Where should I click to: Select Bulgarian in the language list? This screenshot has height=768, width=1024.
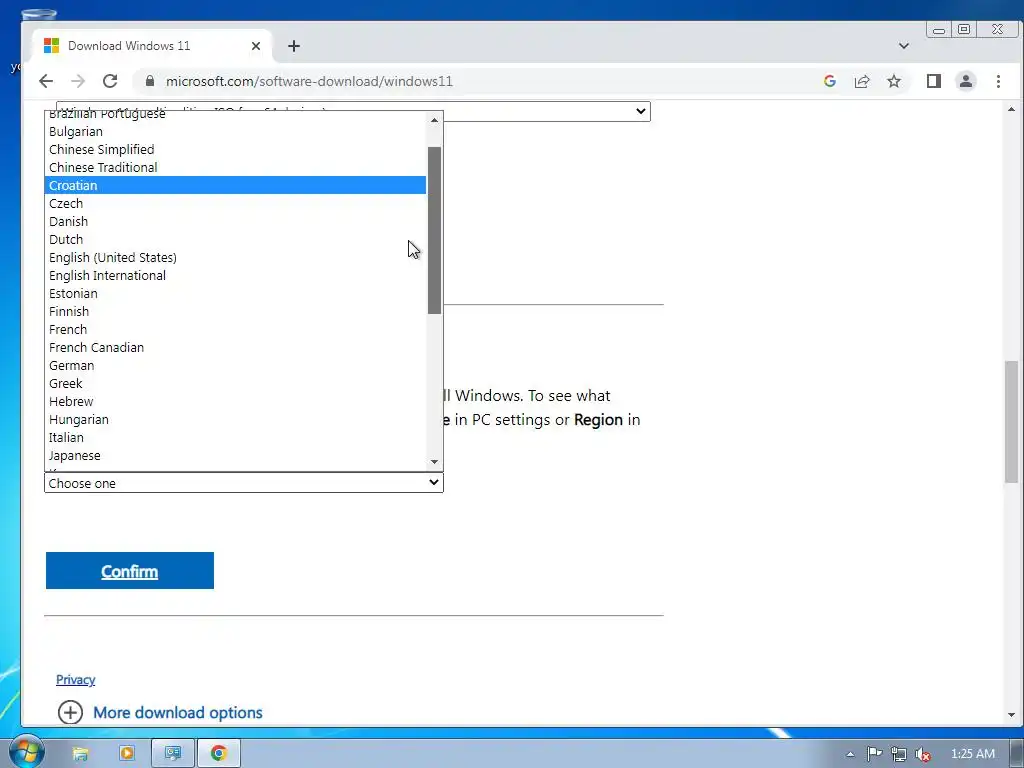(x=235, y=131)
